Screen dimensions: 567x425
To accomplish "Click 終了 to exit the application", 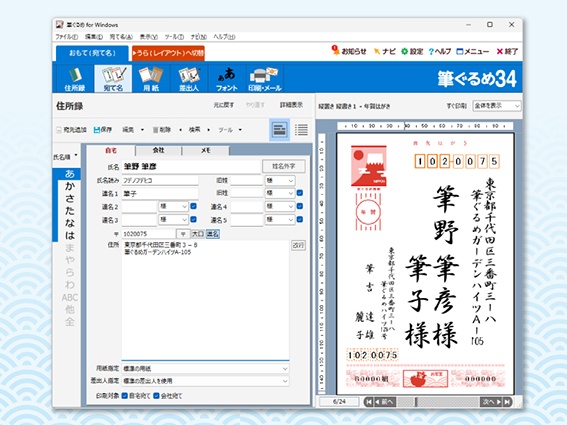I will coord(507,51).
